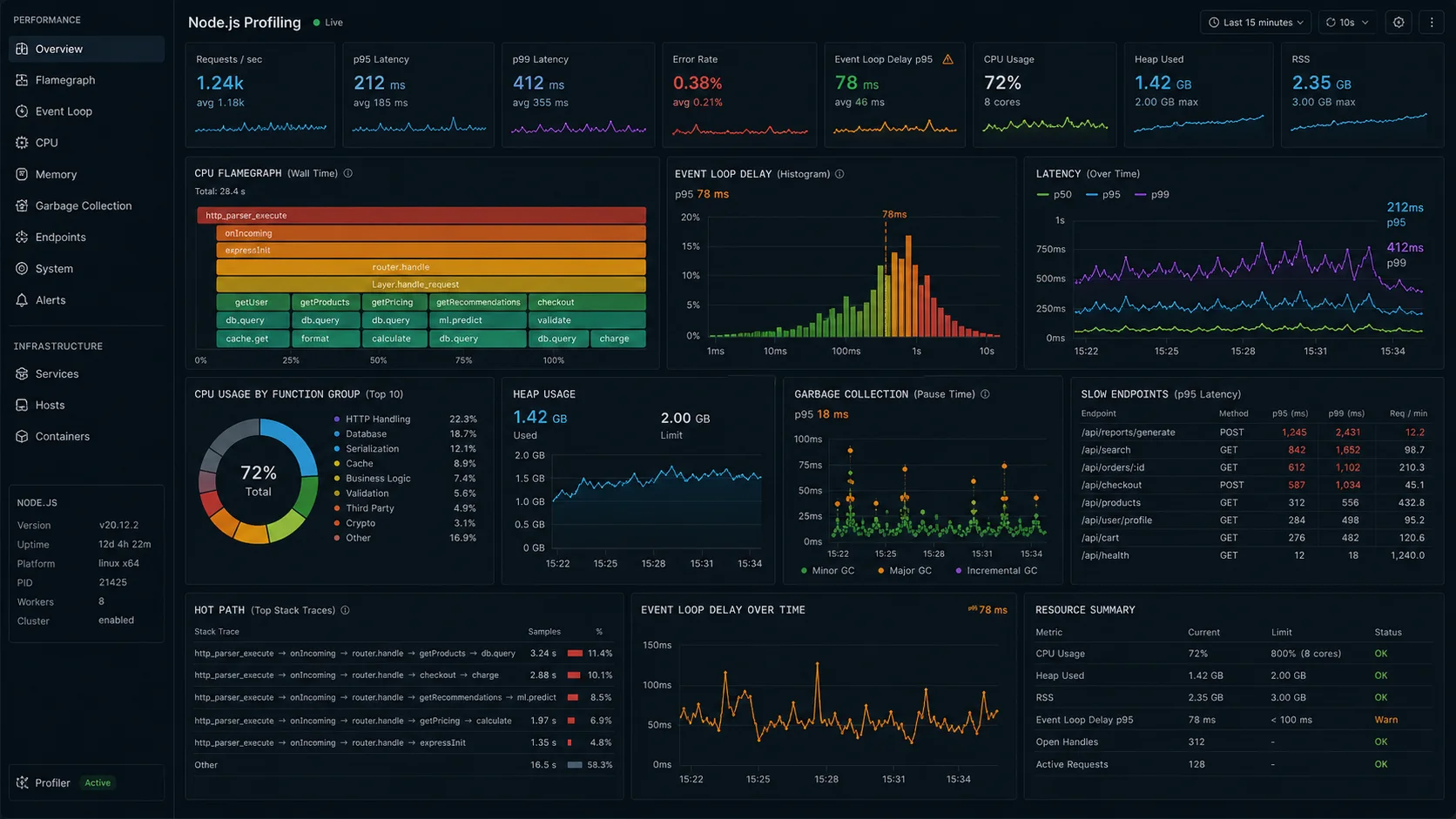The height and width of the screenshot is (819, 1456).
Task: Click the Memory sidebar icon
Action: [x=22, y=174]
